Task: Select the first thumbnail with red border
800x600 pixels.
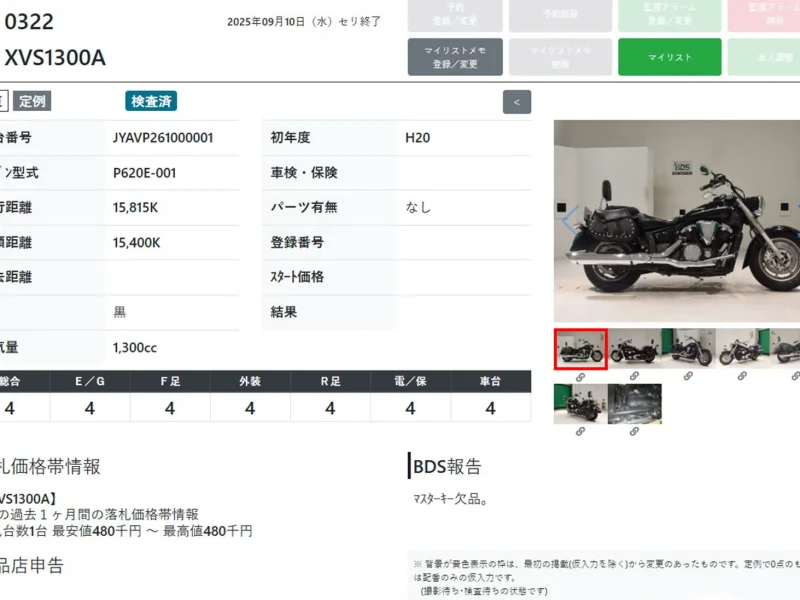Action: (581, 349)
